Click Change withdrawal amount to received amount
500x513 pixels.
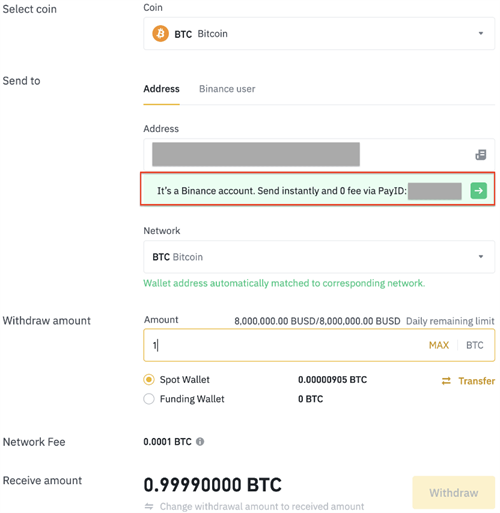coord(262,506)
